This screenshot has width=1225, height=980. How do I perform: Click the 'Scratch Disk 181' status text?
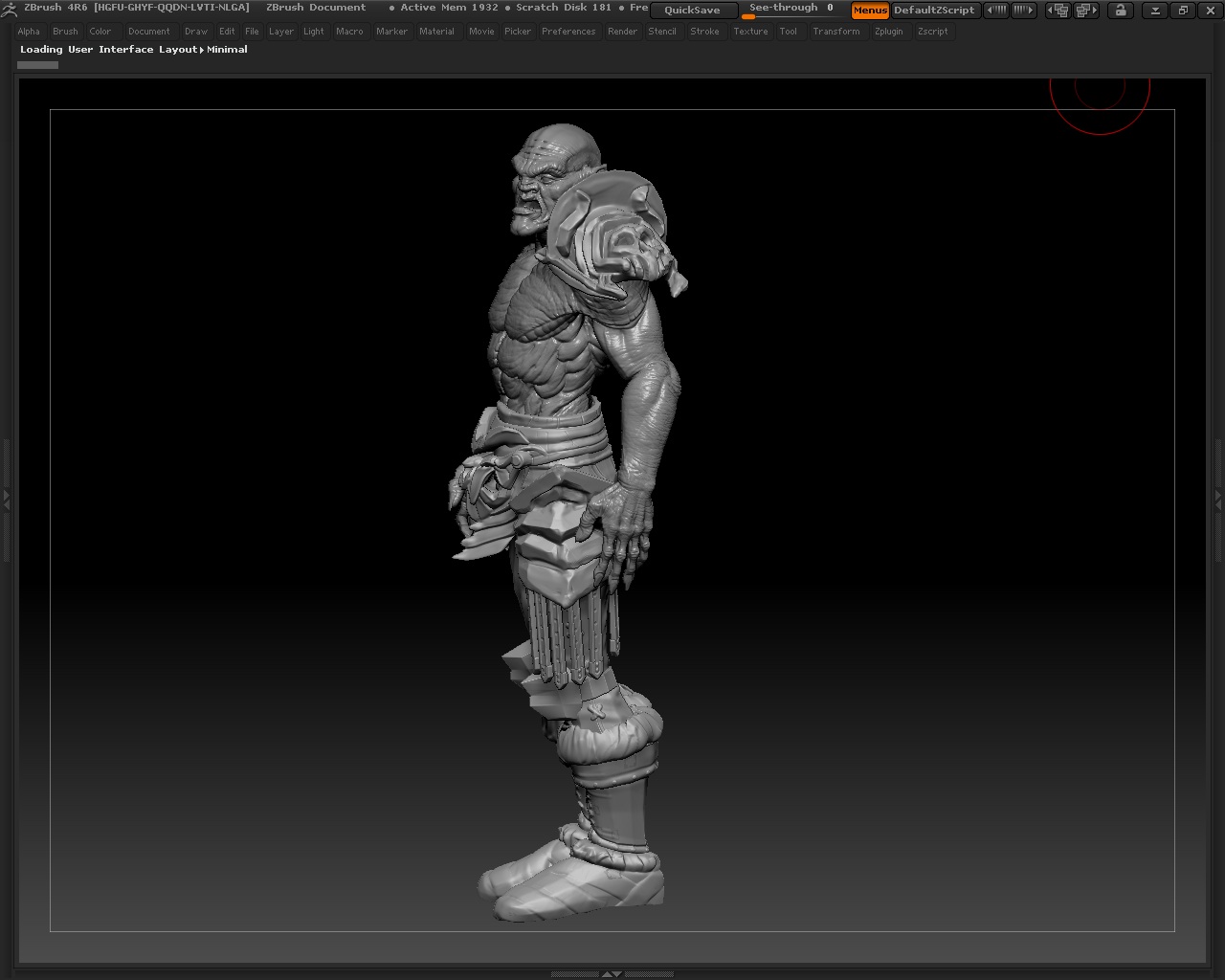click(564, 8)
